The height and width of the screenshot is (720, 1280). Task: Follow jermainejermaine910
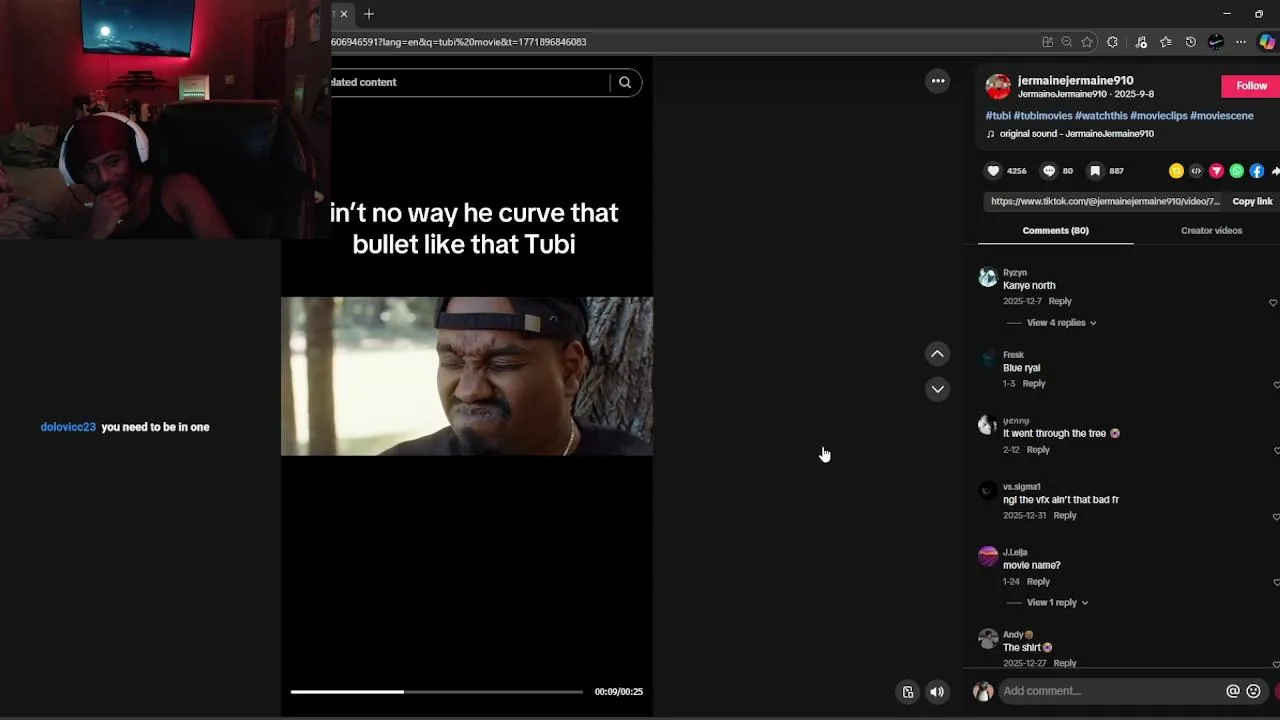point(1250,86)
